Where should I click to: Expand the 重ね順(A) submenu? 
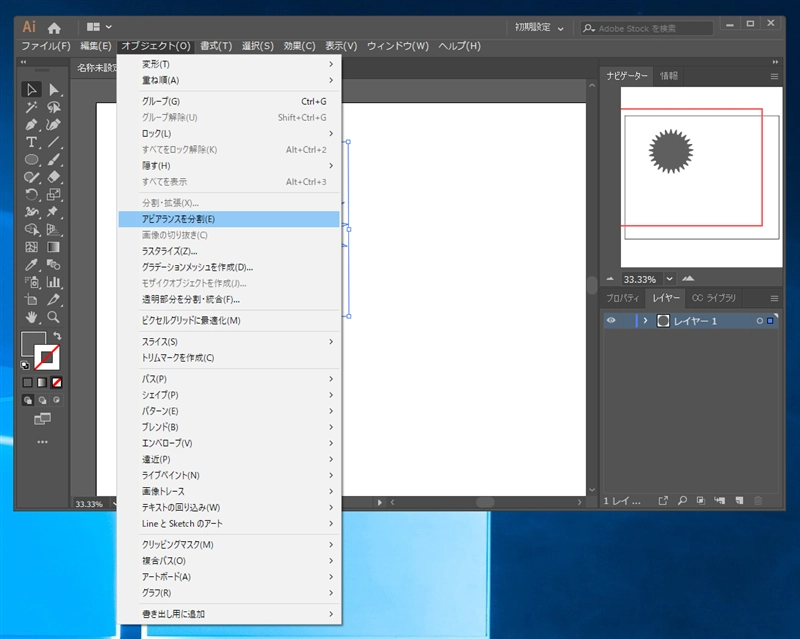pos(229,80)
